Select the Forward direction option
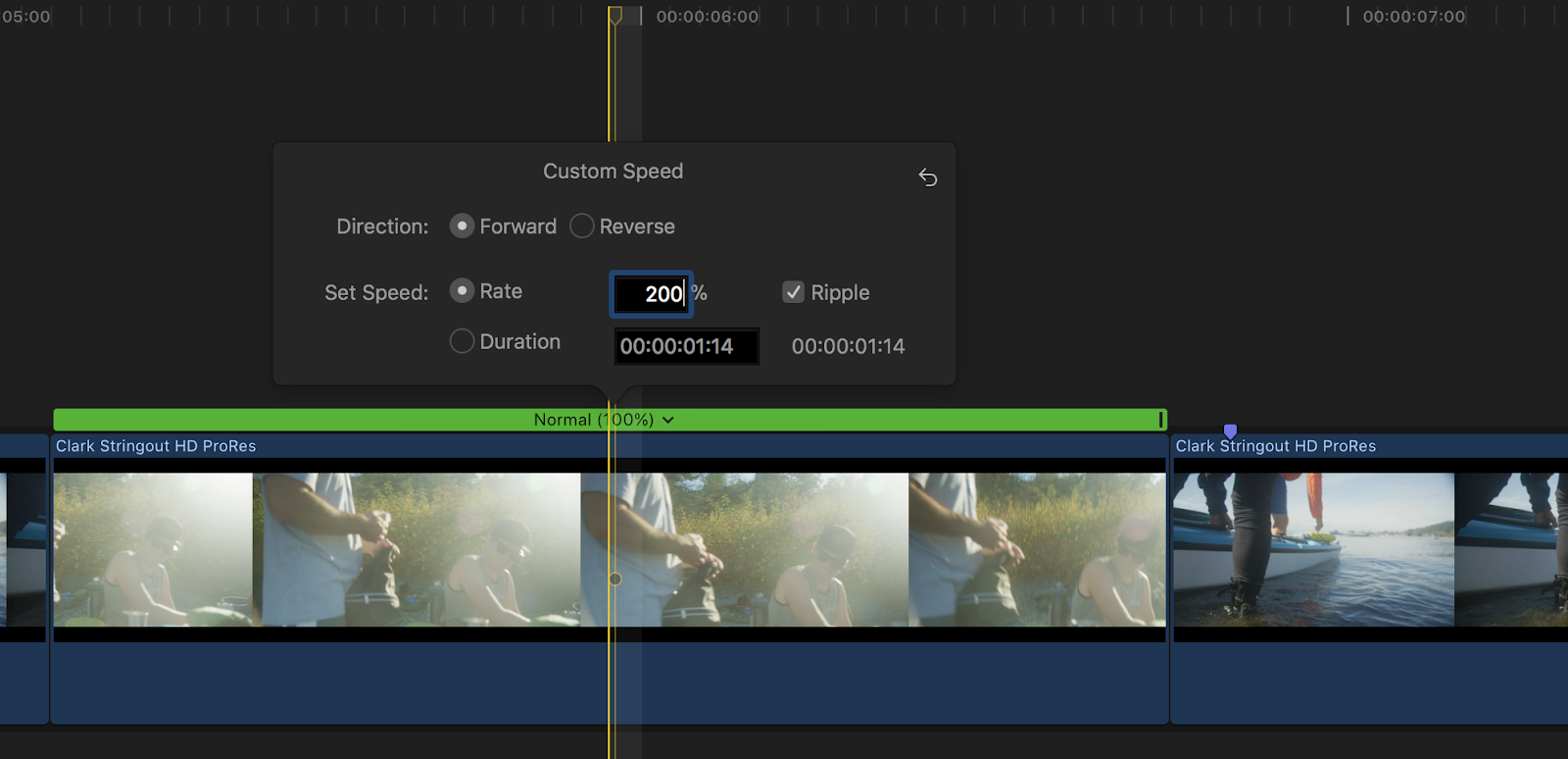This screenshot has width=1568, height=759. click(x=462, y=227)
